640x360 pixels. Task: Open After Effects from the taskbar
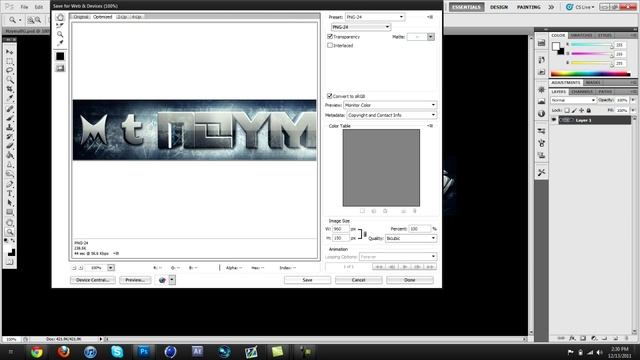tap(197, 351)
